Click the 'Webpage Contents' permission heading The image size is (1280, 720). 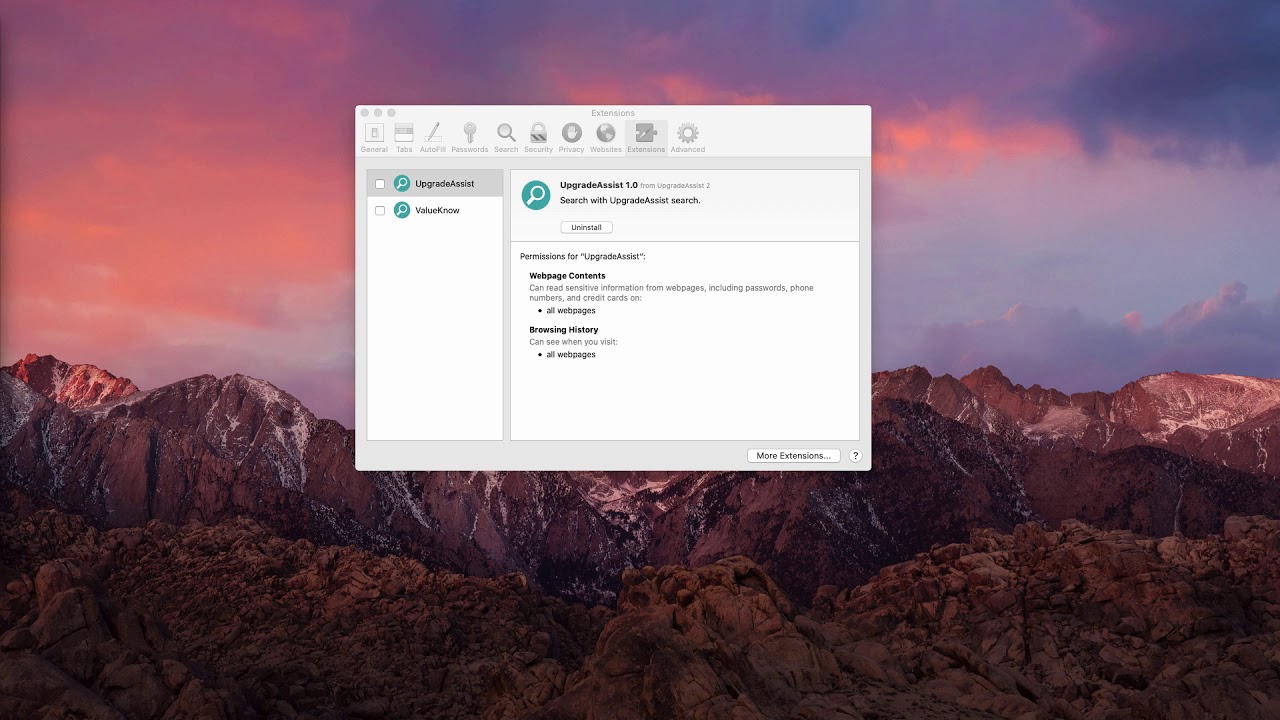pos(567,276)
